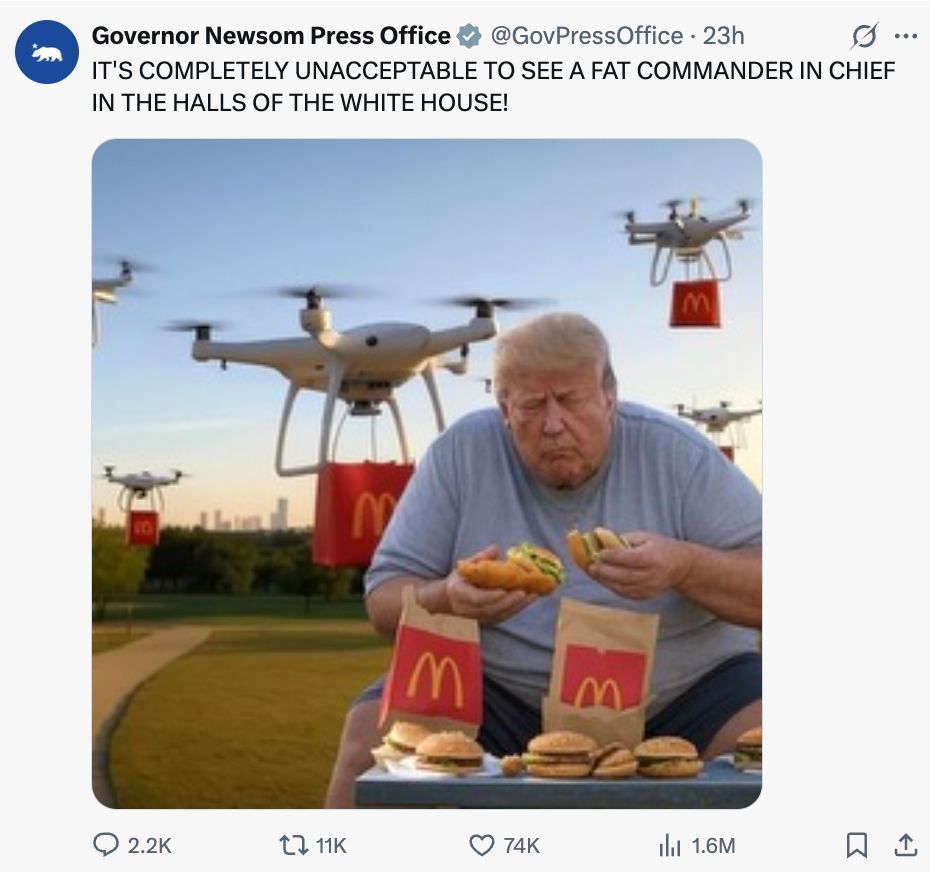Image resolution: width=930 pixels, height=872 pixels.
Task: Open Governor Newsom Press Office profile name
Action: (x=271, y=36)
